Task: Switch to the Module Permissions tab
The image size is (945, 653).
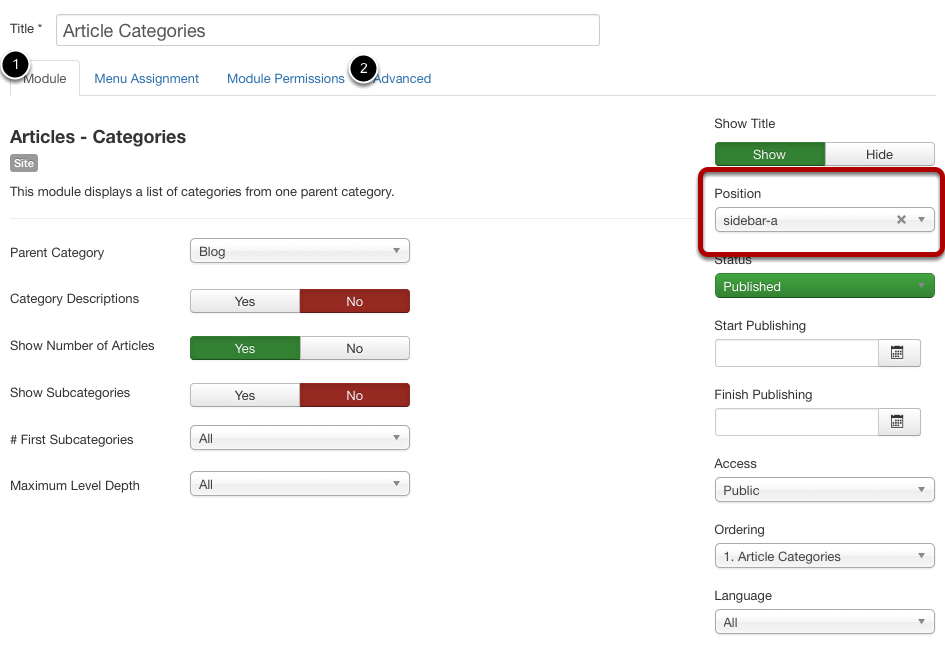Action: tap(286, 78)
